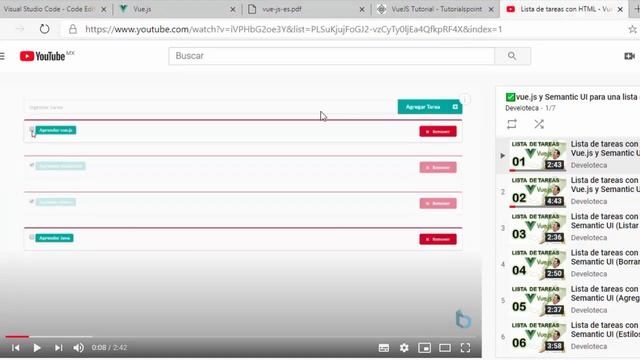Close the Tutorialspoint tab
This screenshot has width=640, height=360.
tap(491, 9)
